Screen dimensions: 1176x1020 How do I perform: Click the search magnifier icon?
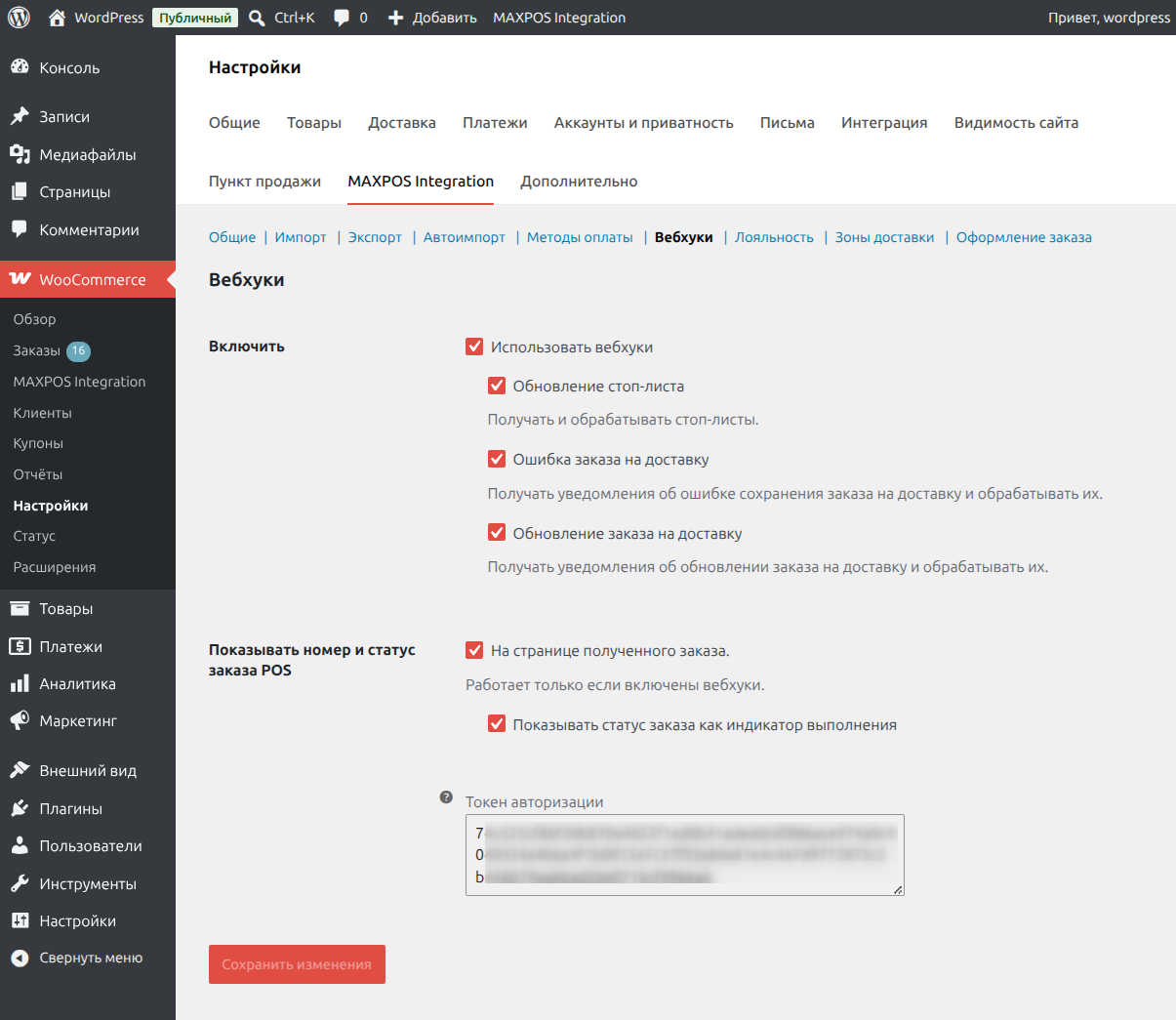[257, 18]
